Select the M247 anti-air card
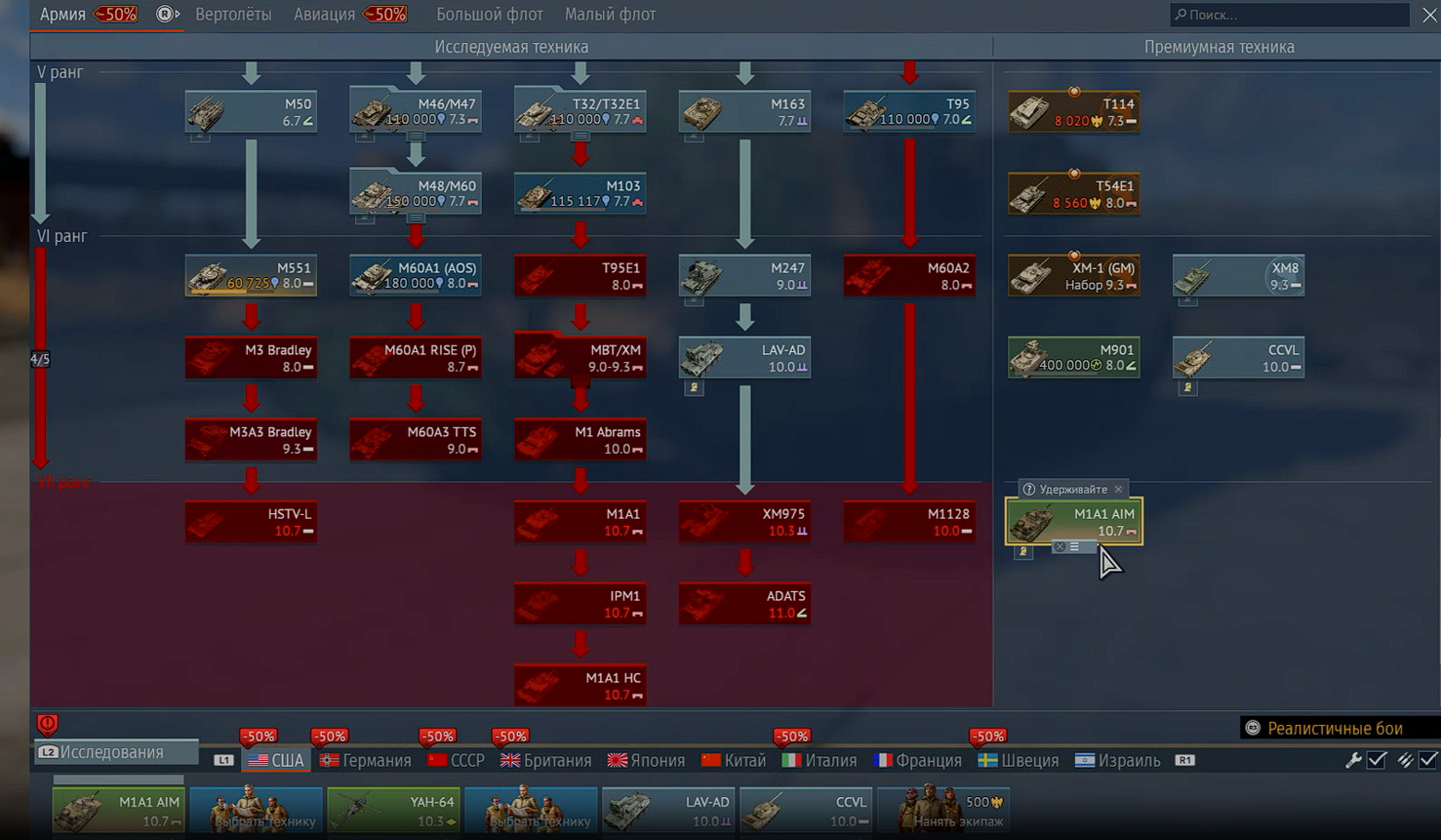The width and height of the screenshot is (1441, 840). click(x=744, y=276)
